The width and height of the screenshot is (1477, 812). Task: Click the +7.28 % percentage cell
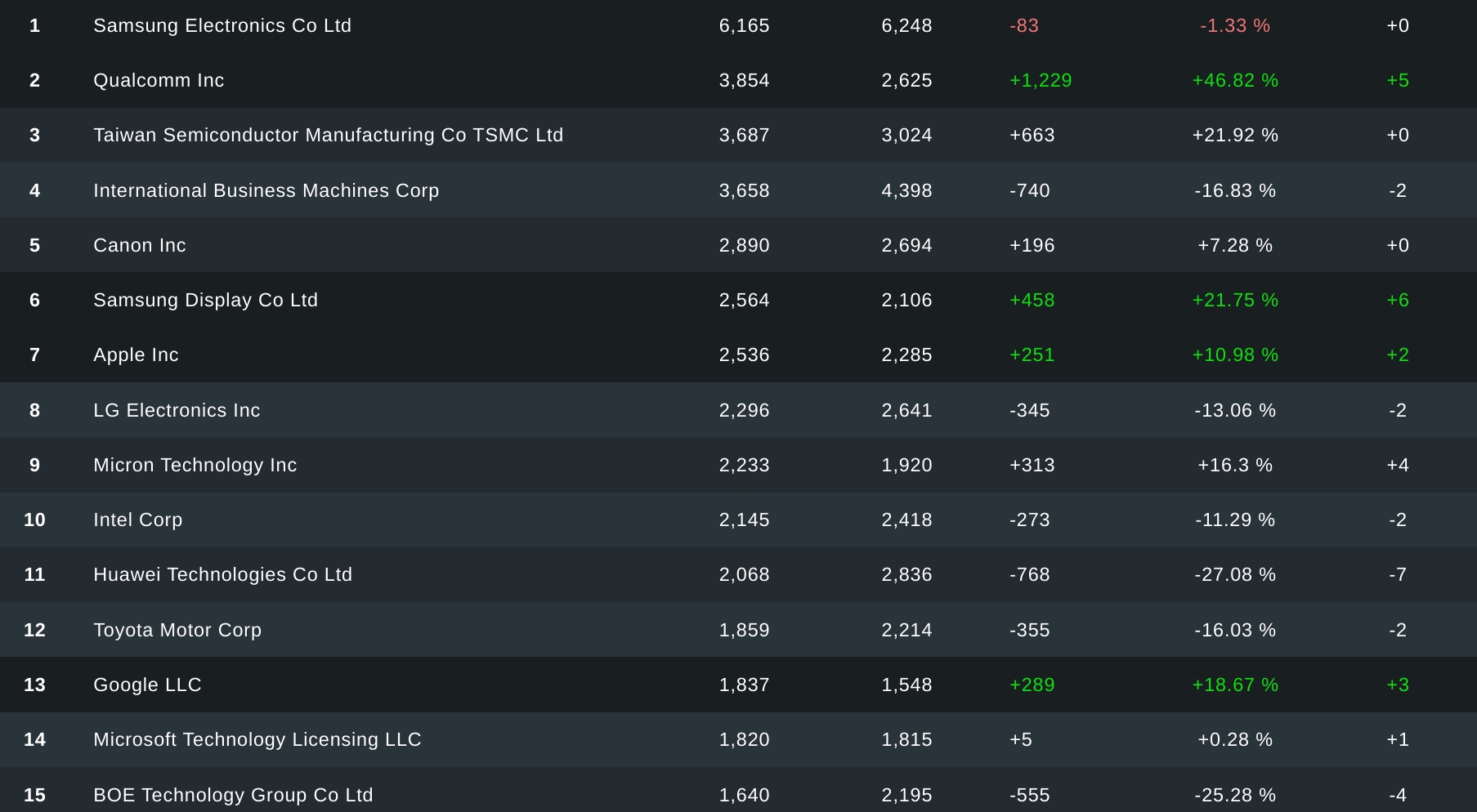tap(1235, 245)
